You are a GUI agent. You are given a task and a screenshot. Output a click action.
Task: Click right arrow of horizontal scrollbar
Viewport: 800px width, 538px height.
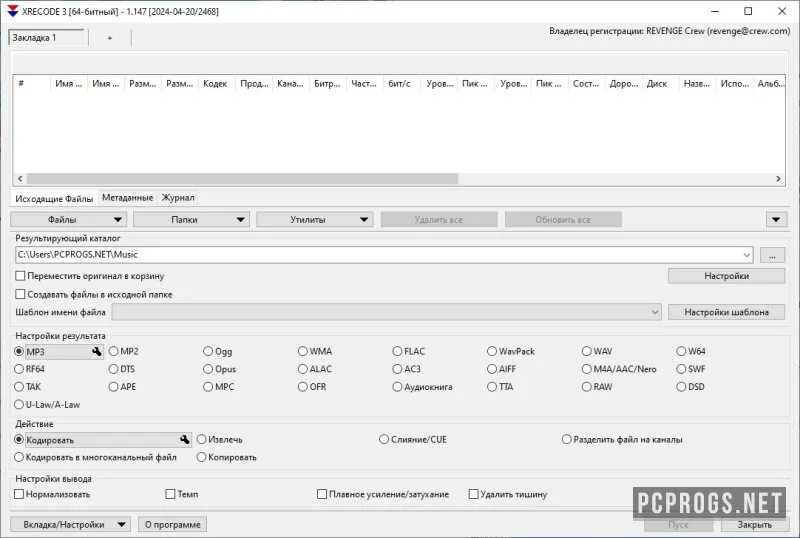point(778,179)
